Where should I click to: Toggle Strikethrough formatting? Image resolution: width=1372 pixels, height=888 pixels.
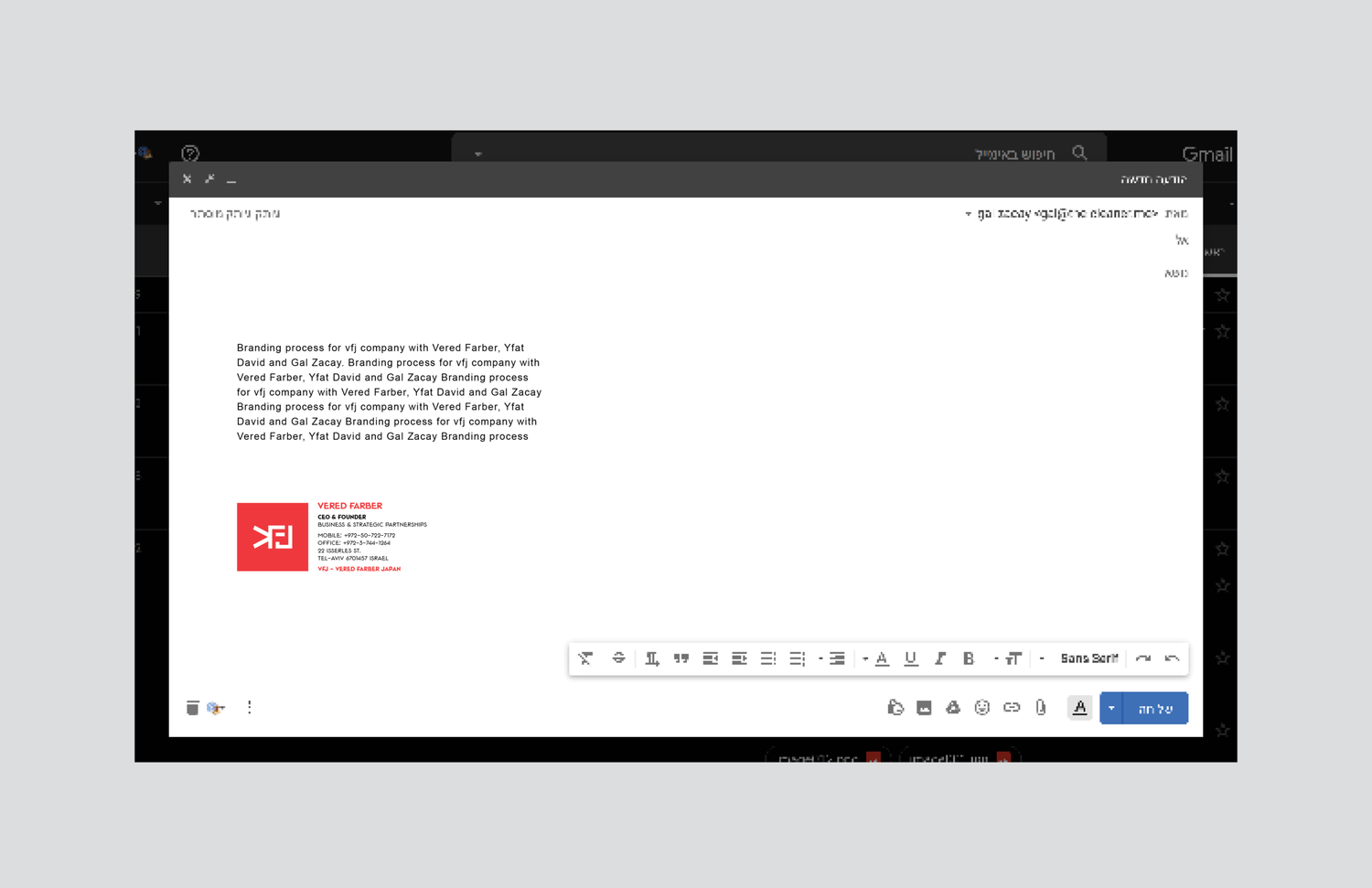(619, 658)
